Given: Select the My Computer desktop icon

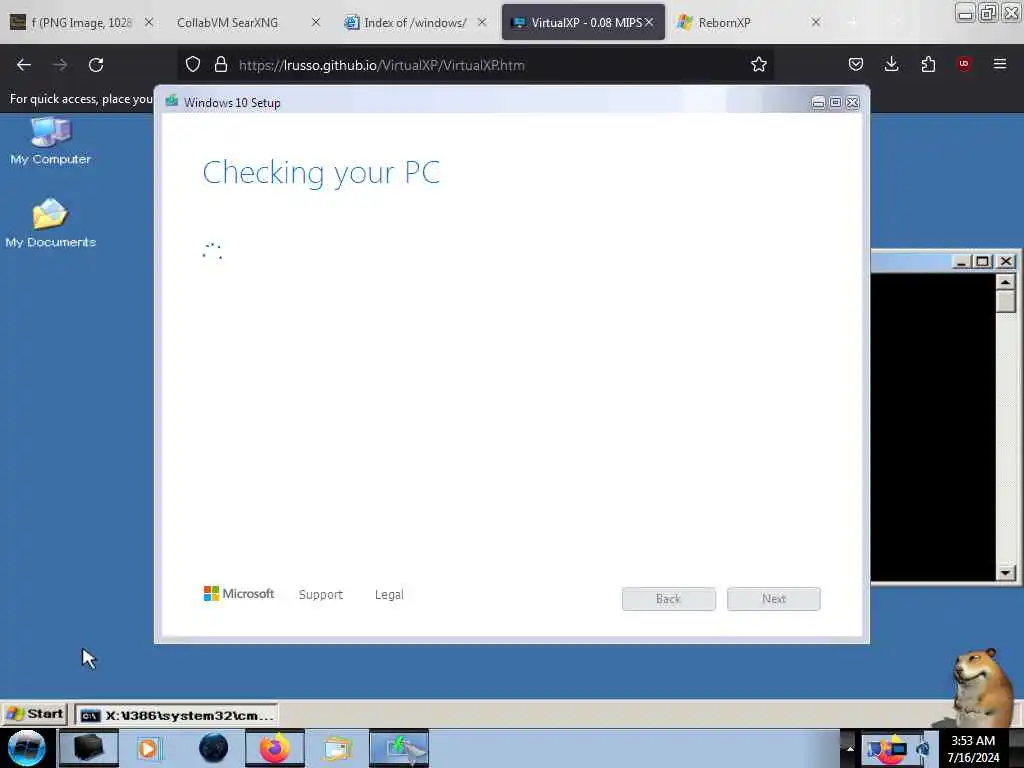Looking at the screenshot, I should pyautogui.click(x=50, y=141).
